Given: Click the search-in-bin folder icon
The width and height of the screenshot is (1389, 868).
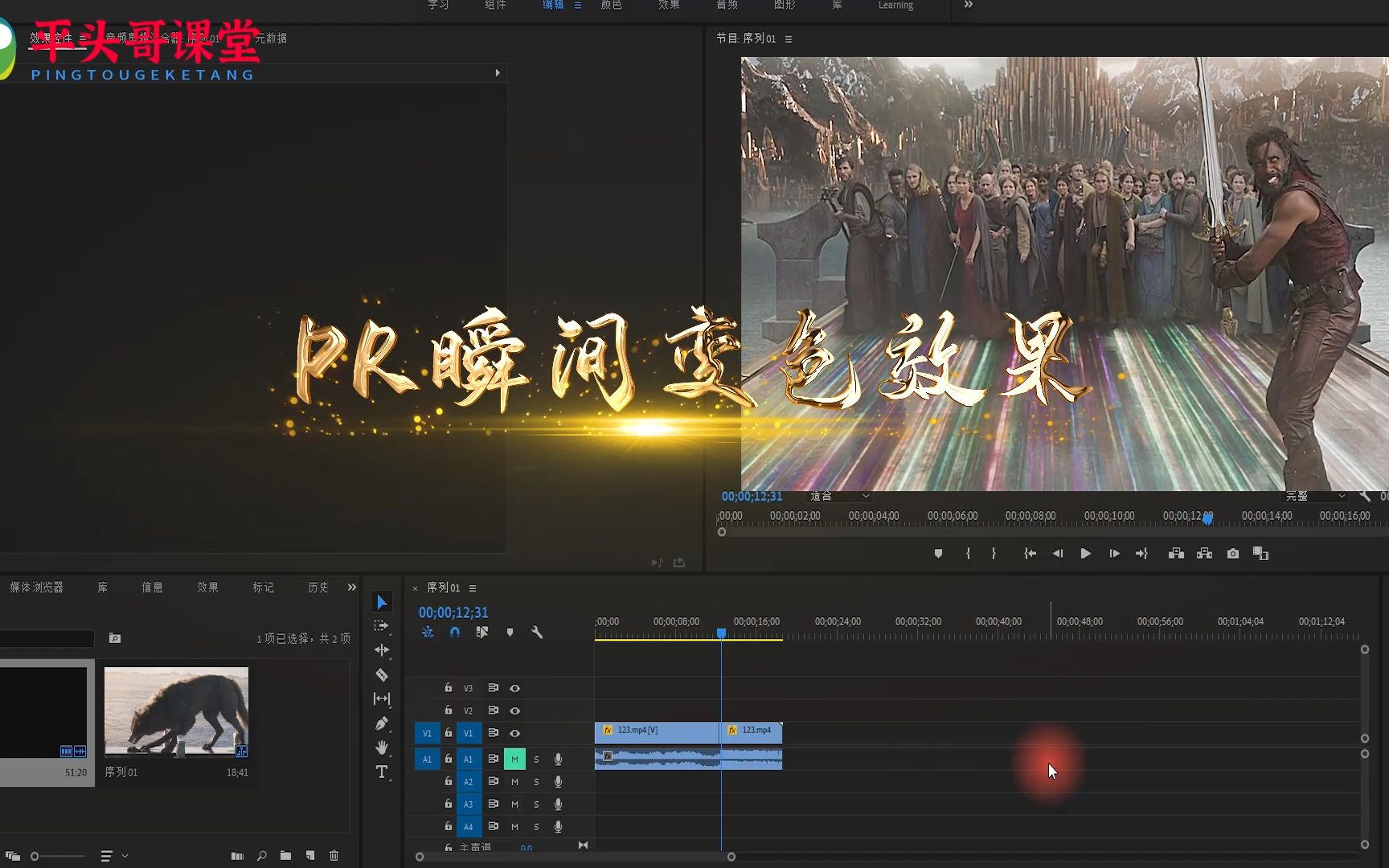Looking at the screenshot, I should pos(115,638).
